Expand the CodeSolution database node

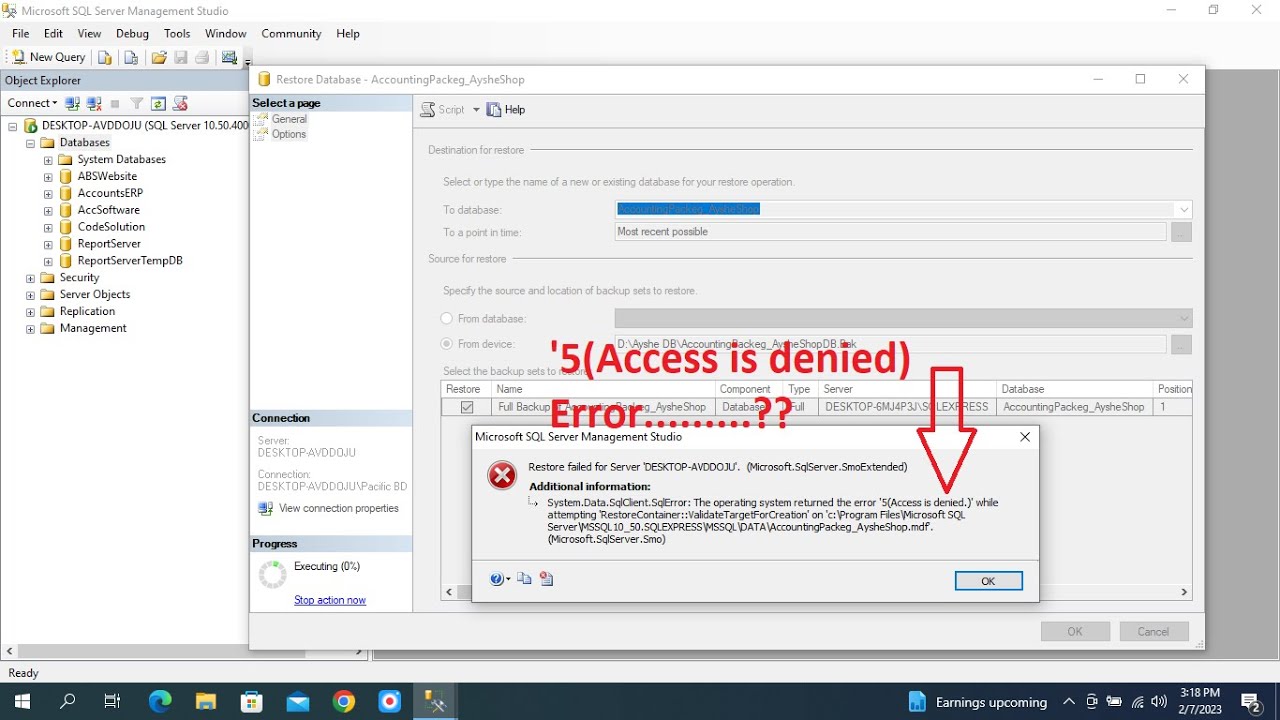coord(48,227)
